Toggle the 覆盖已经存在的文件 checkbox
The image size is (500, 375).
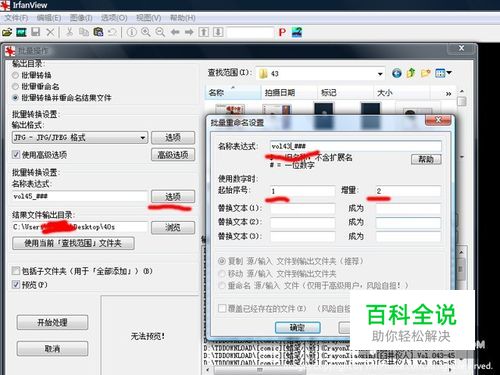tap(222, 308)
